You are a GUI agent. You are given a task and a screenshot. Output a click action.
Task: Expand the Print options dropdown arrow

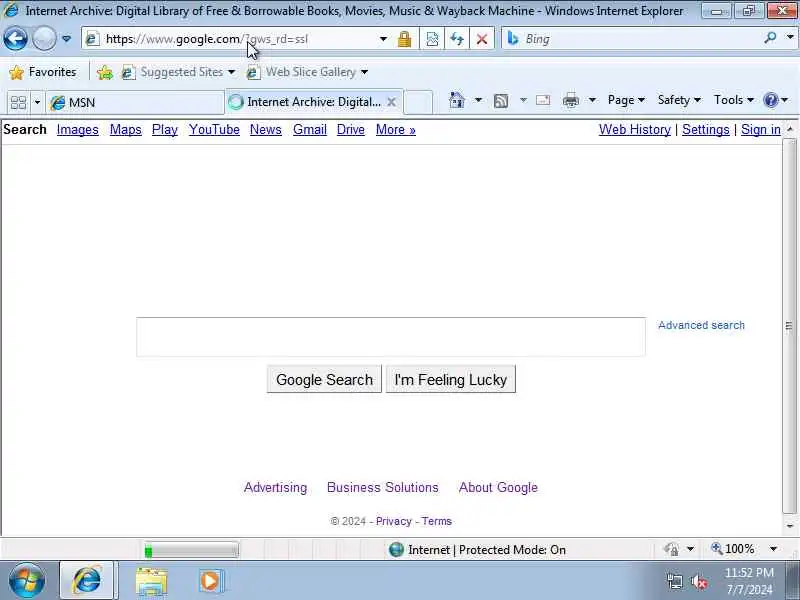[592, 100]
